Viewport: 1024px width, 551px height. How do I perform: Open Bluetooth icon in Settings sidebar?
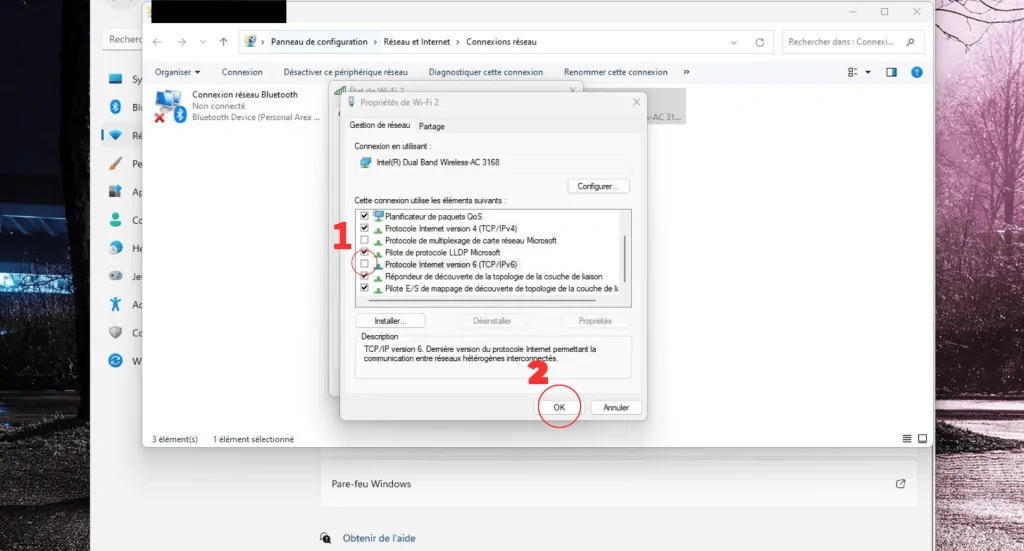116,107
